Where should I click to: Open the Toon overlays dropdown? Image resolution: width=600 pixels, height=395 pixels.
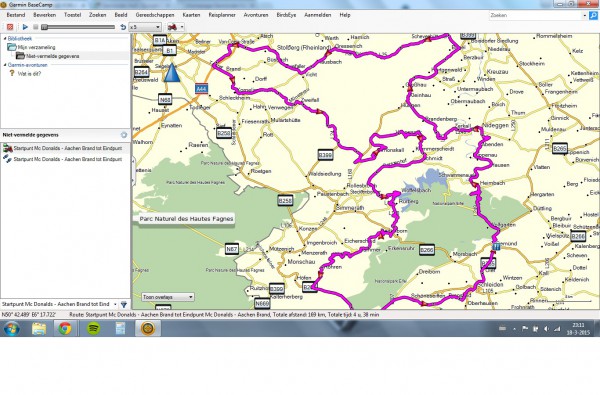pyautogui.click(x=168, y=297)
